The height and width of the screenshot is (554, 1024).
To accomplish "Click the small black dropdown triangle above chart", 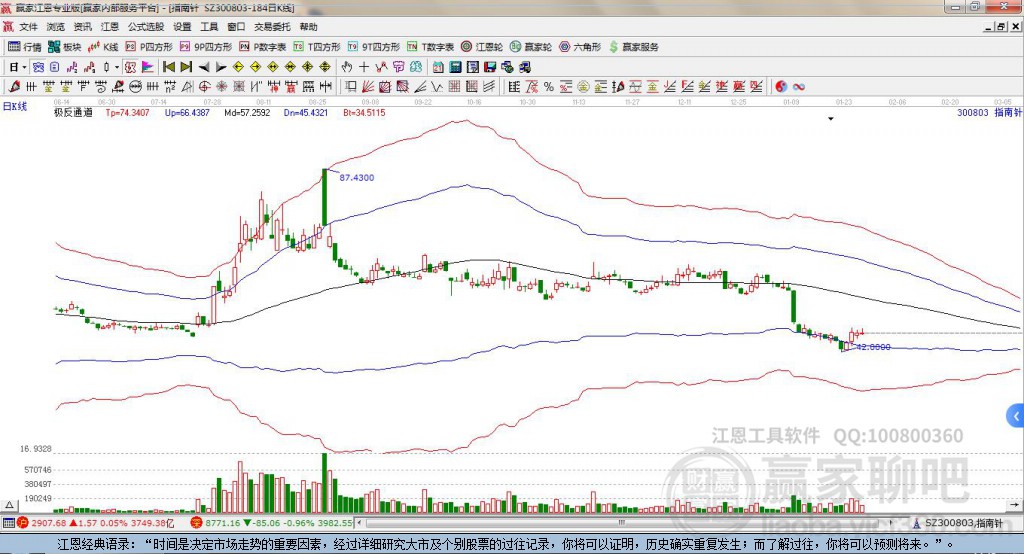I will (831, 119).
